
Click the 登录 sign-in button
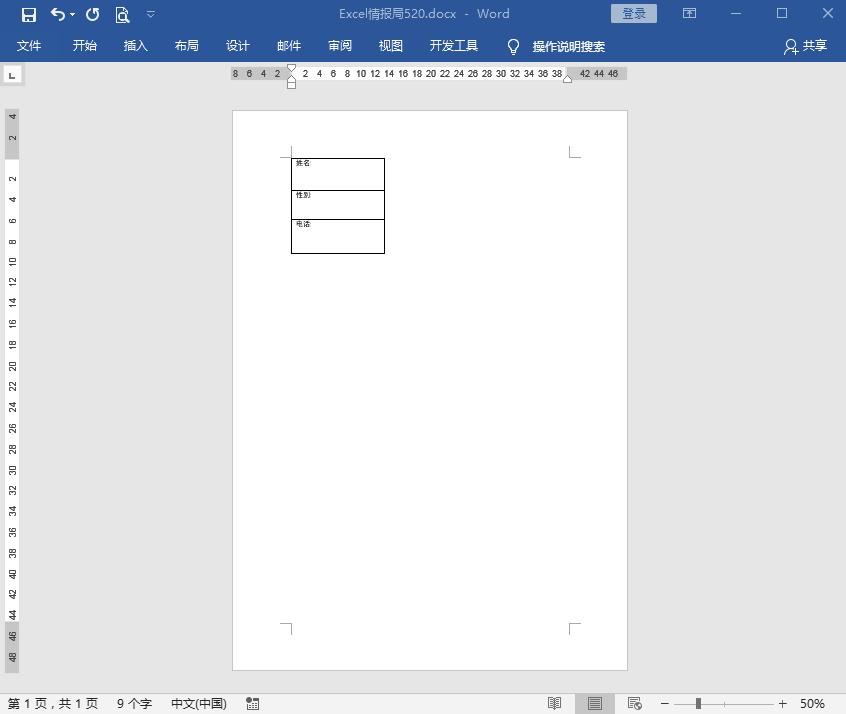[634, 14]
